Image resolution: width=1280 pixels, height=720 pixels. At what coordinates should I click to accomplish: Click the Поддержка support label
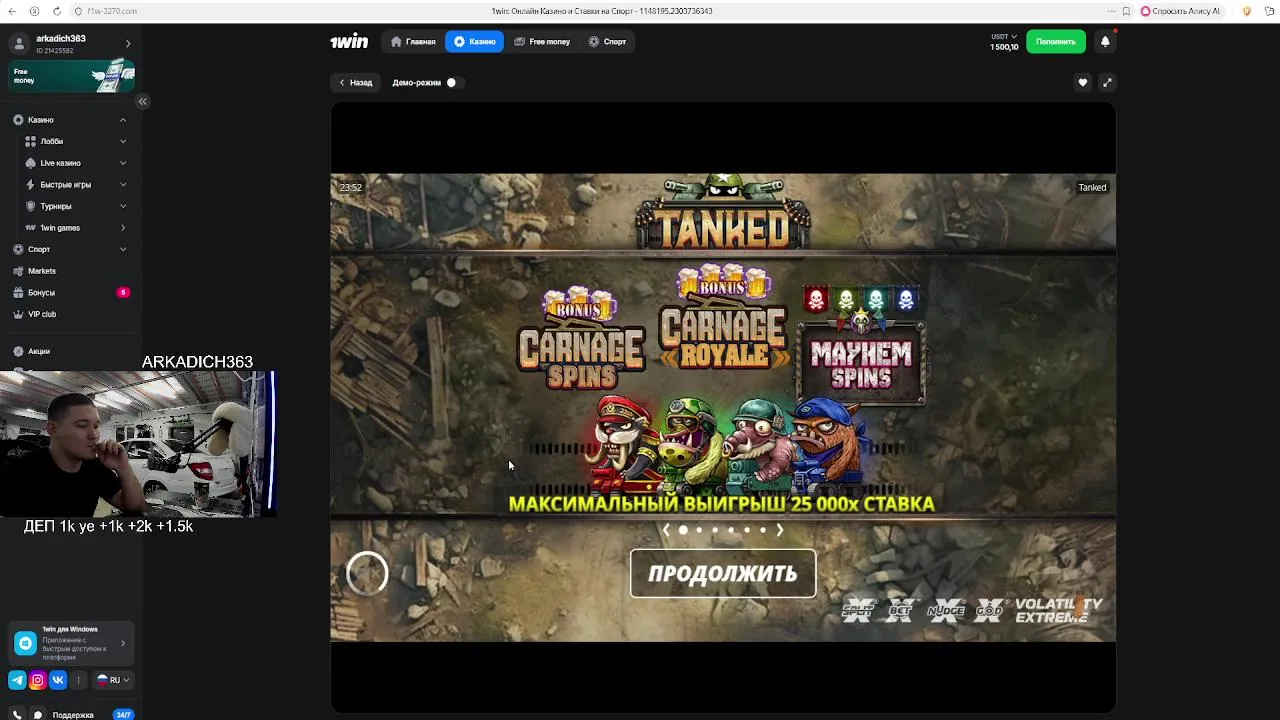pos(73,715)
